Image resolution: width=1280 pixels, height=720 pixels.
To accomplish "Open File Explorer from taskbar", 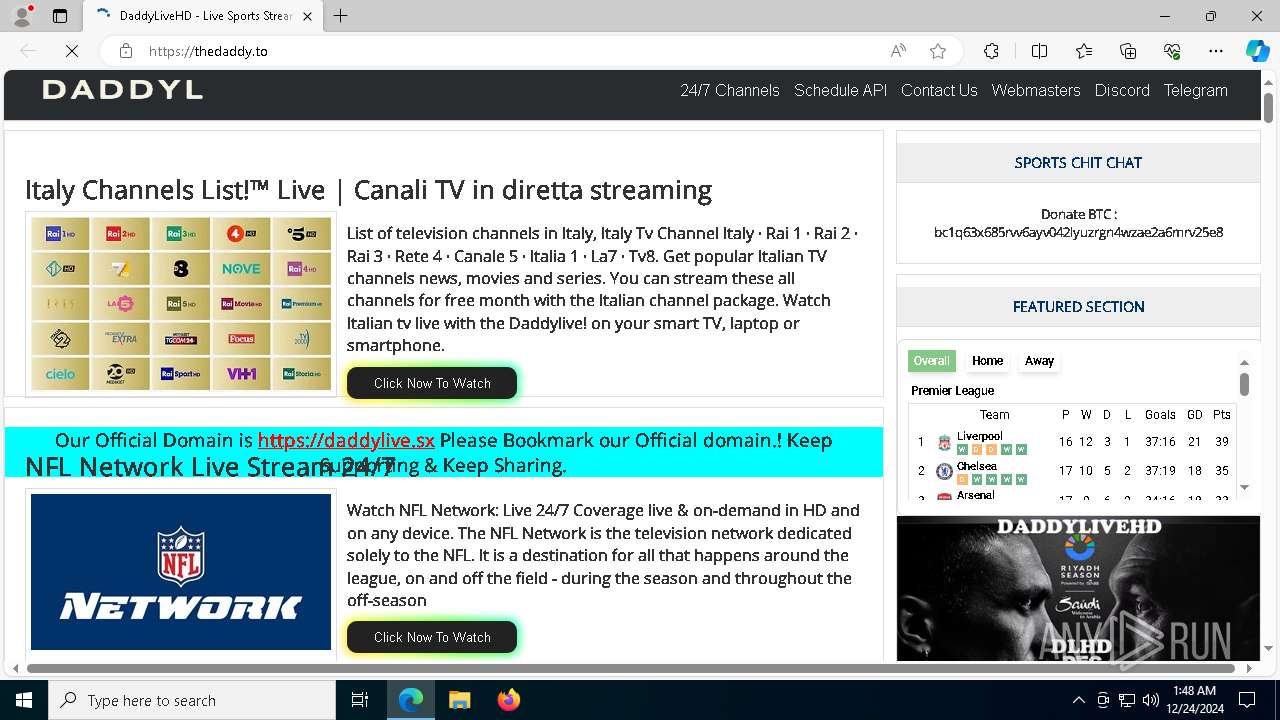I will (459, 700).
